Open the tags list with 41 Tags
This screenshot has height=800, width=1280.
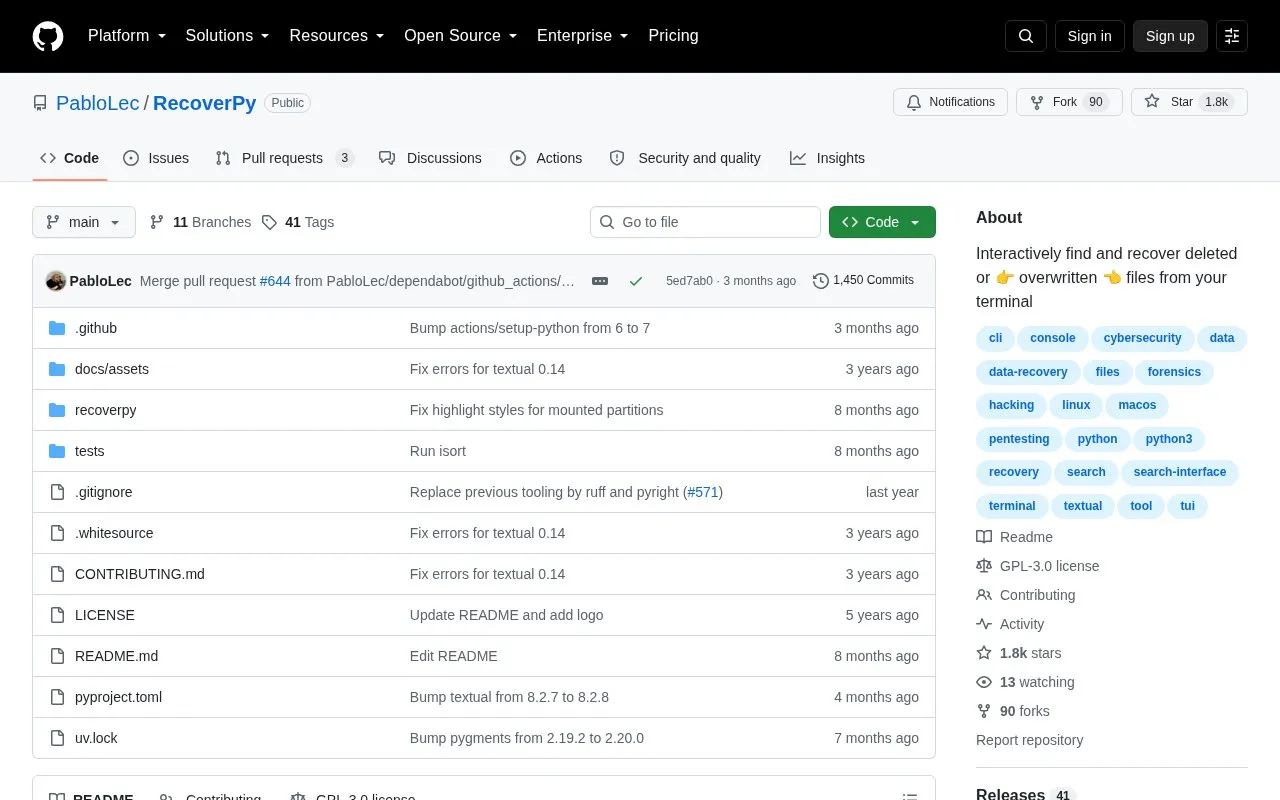(x=298, y=222)
